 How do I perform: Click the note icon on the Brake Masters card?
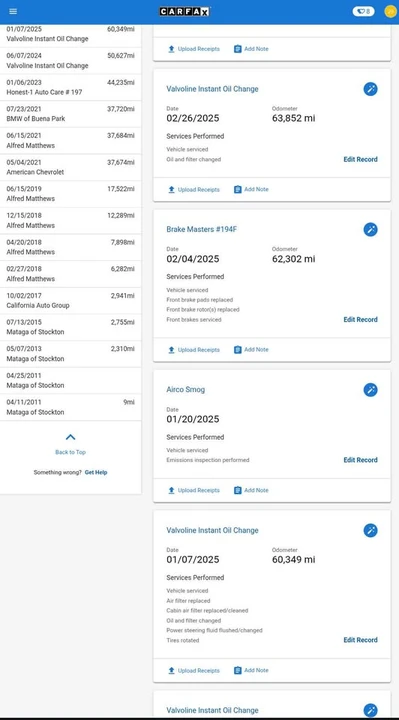click(237, 350)
